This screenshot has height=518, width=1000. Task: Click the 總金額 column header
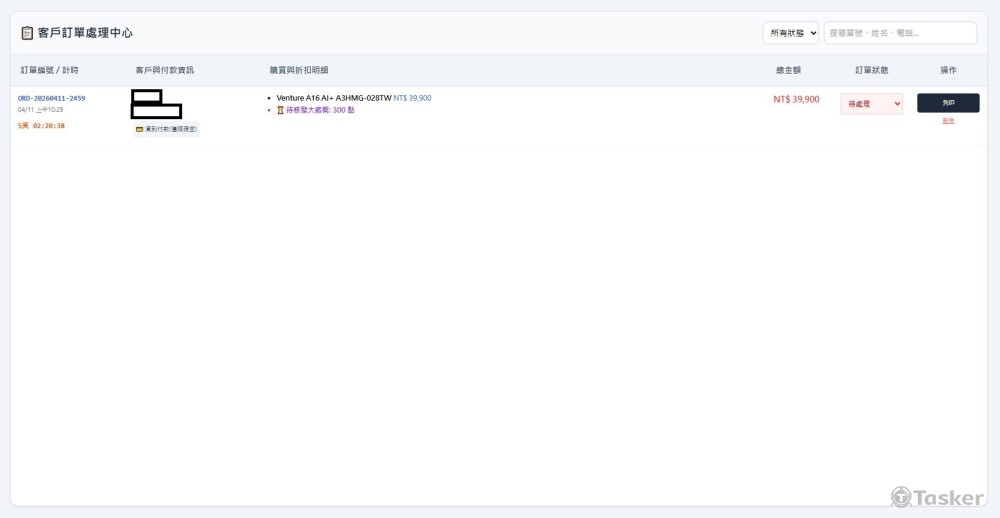(788, 70)
